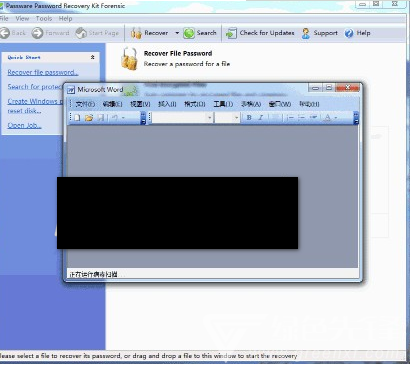
Task: Click the font color A icon in Word
Action: [328, 117]
